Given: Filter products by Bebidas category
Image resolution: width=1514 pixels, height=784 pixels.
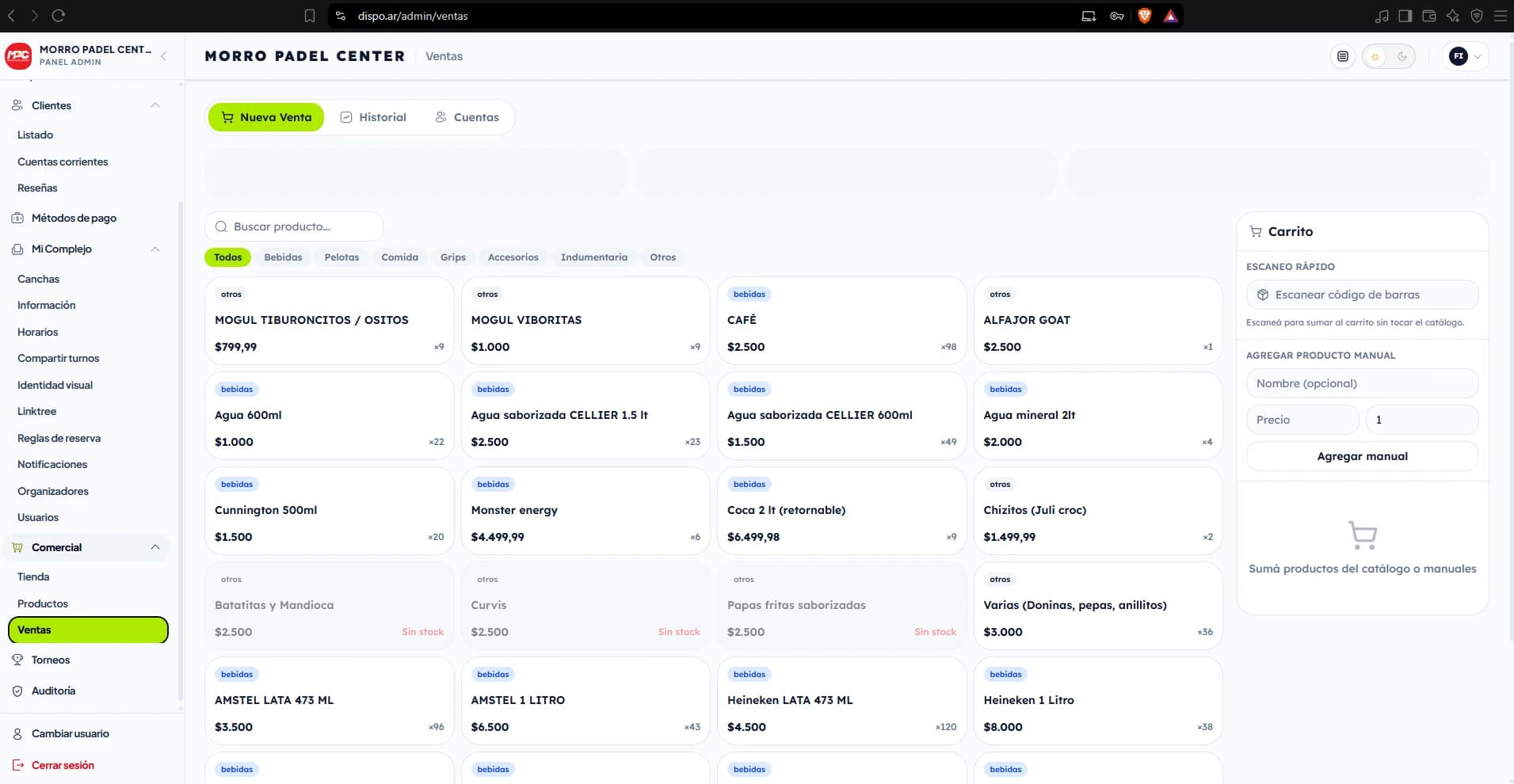Looking at the screenshot, I should [283, 257].
